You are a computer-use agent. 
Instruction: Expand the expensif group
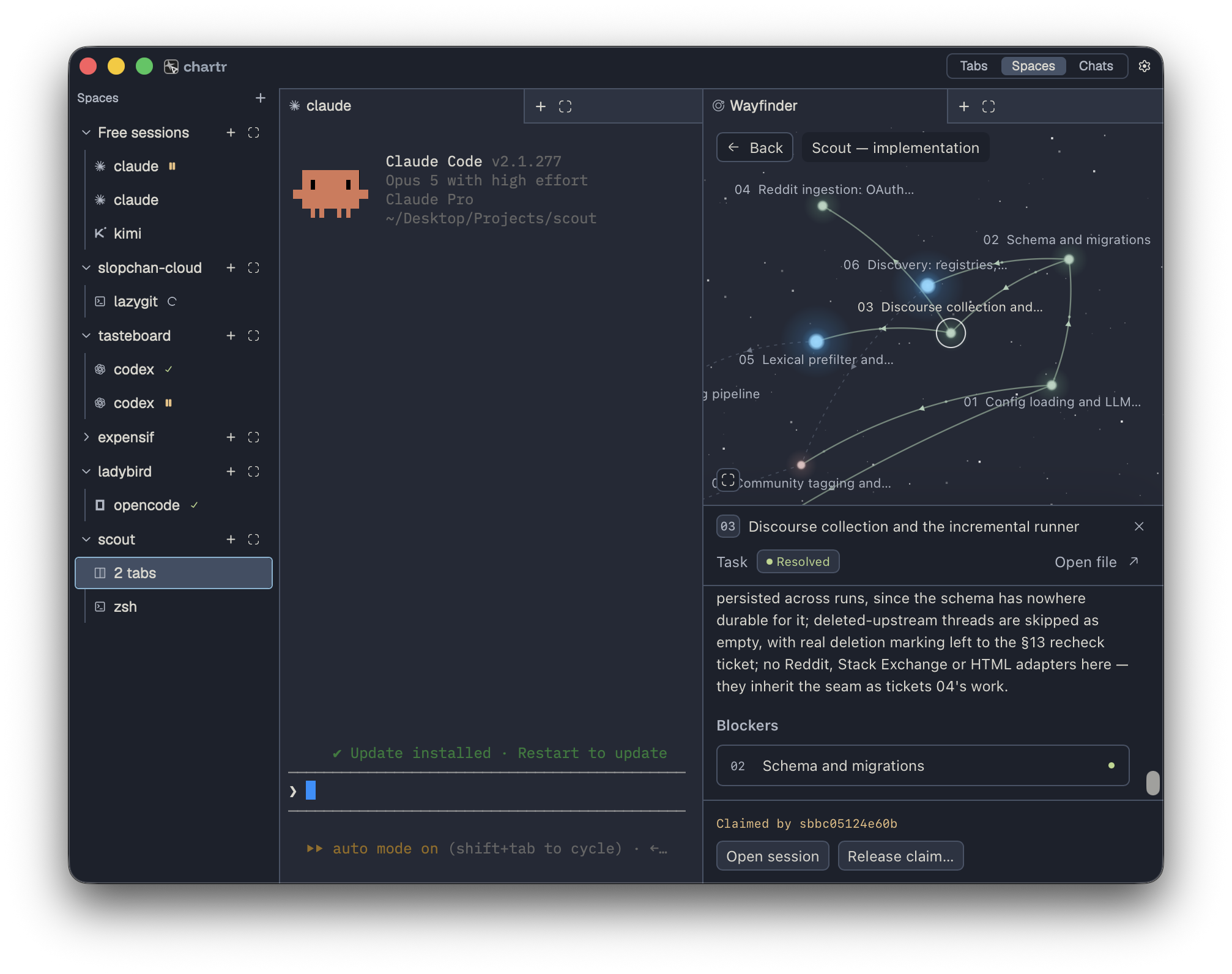pyautogui.click(x=86, y=437)
